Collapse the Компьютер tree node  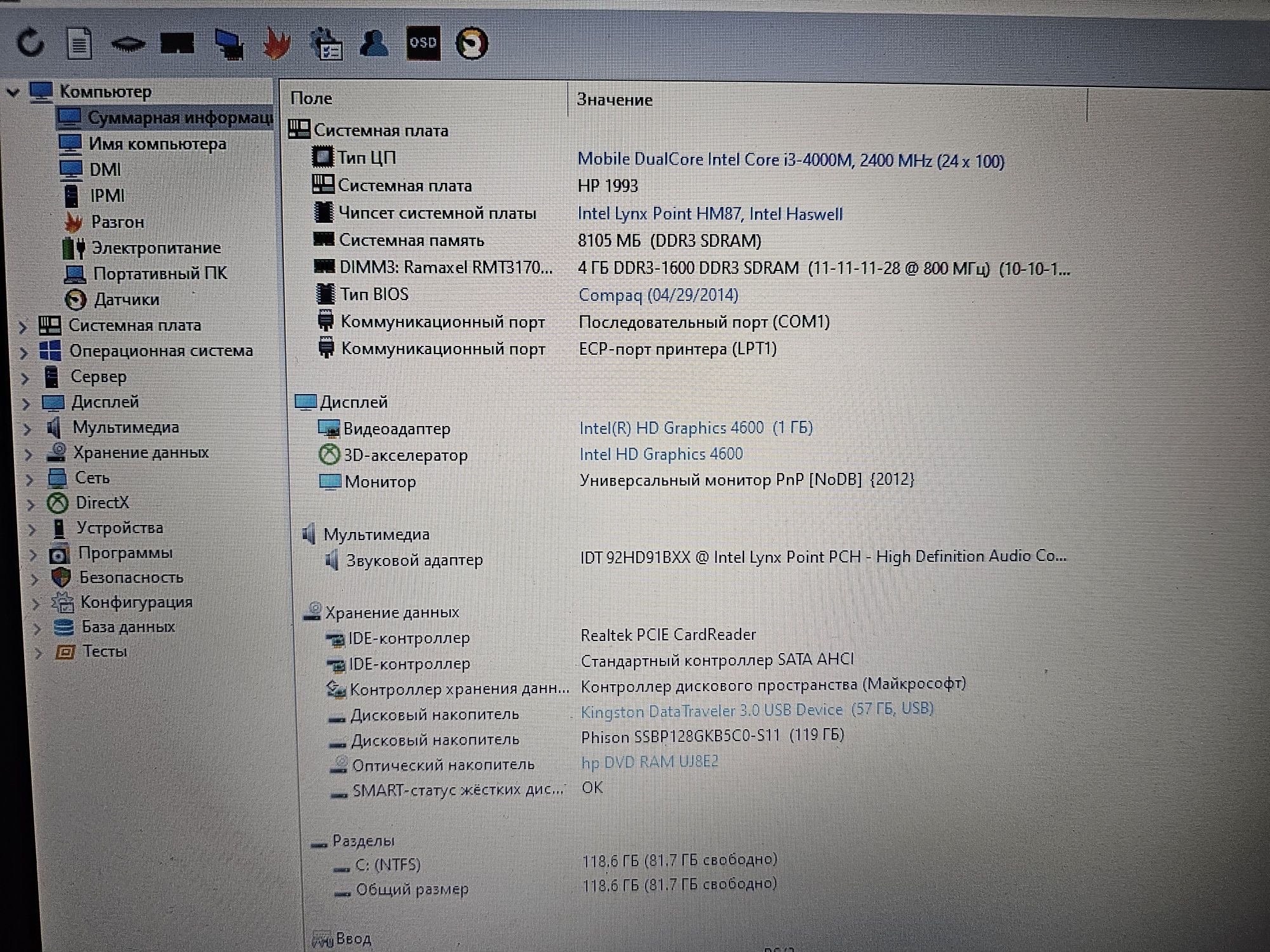click(x=13, y=92)
